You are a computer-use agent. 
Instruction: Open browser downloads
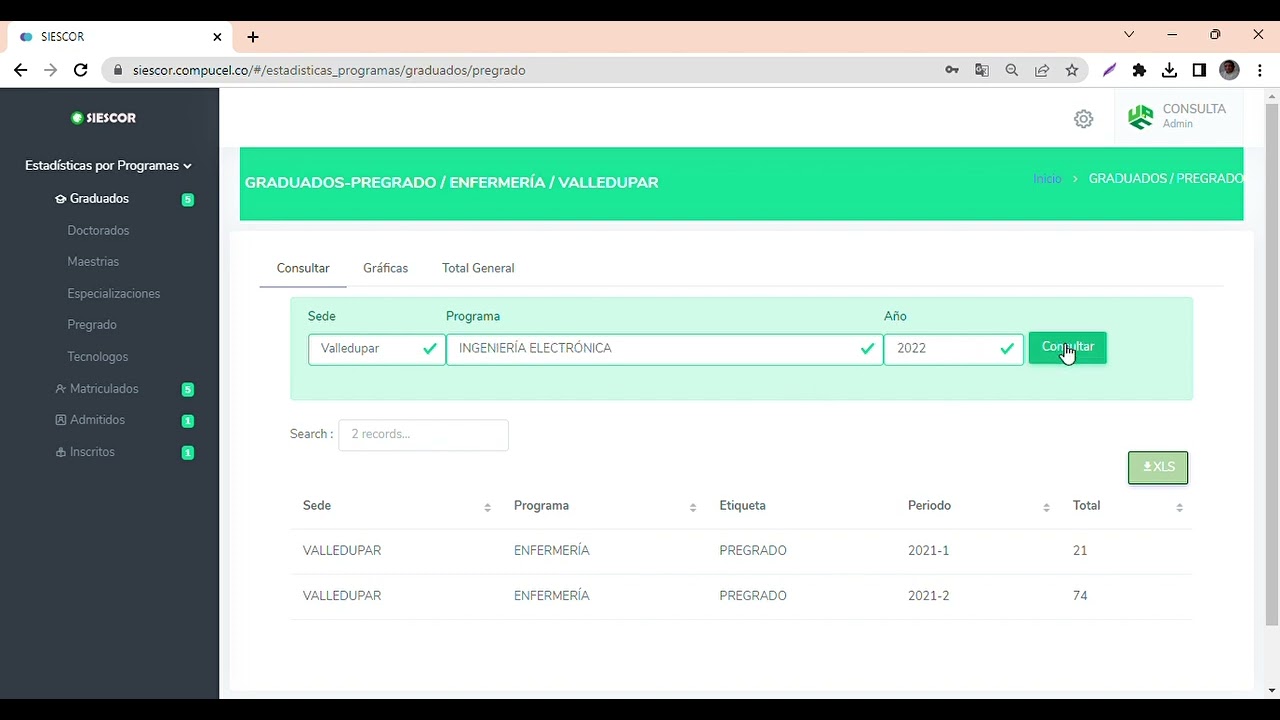click(x=1169, y=70)
